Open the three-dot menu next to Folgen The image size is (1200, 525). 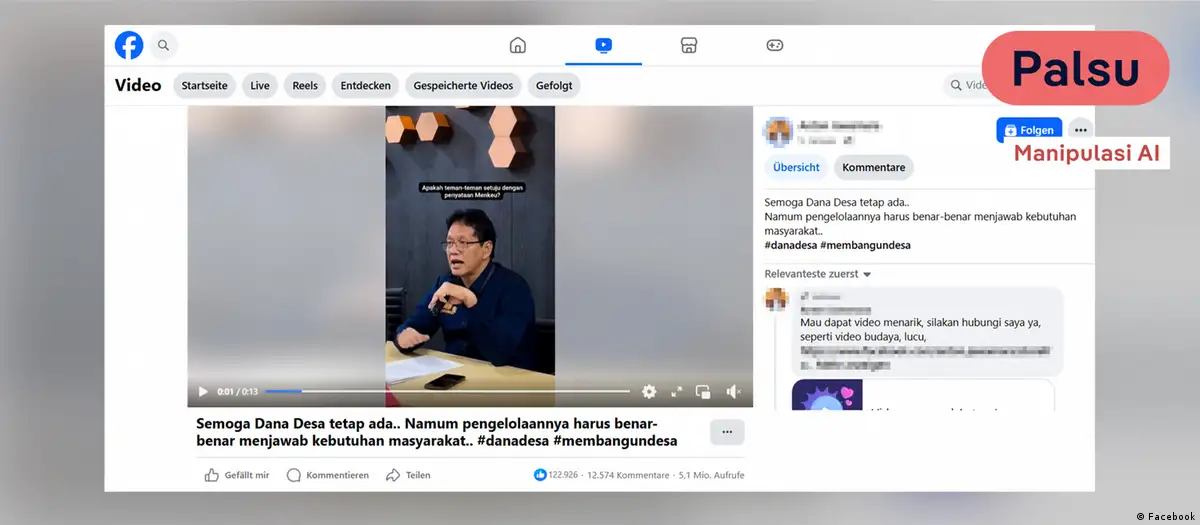point(1080,130)
